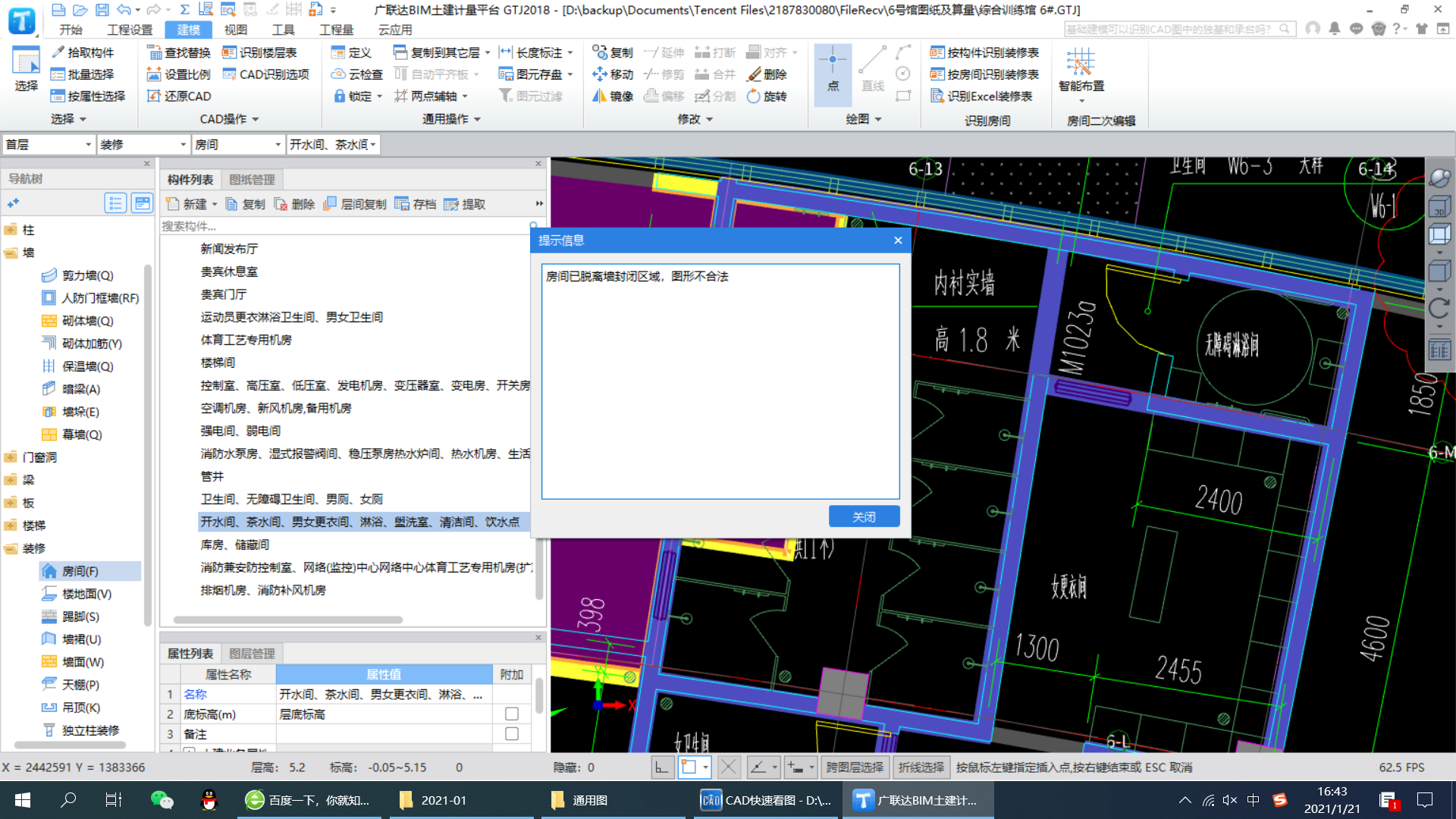Switch navigation tree to list view icon

click(x=115, y=203)
